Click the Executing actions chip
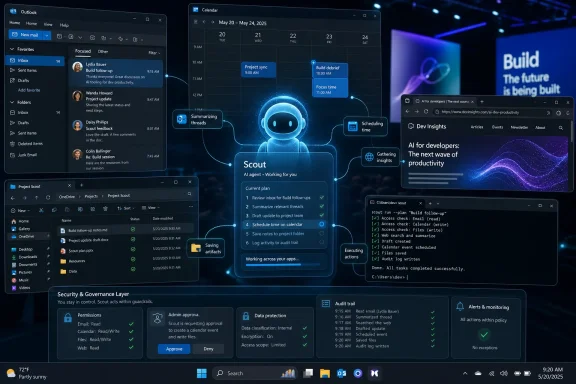The width and height of the screenshot is (576, 384). 353,253
